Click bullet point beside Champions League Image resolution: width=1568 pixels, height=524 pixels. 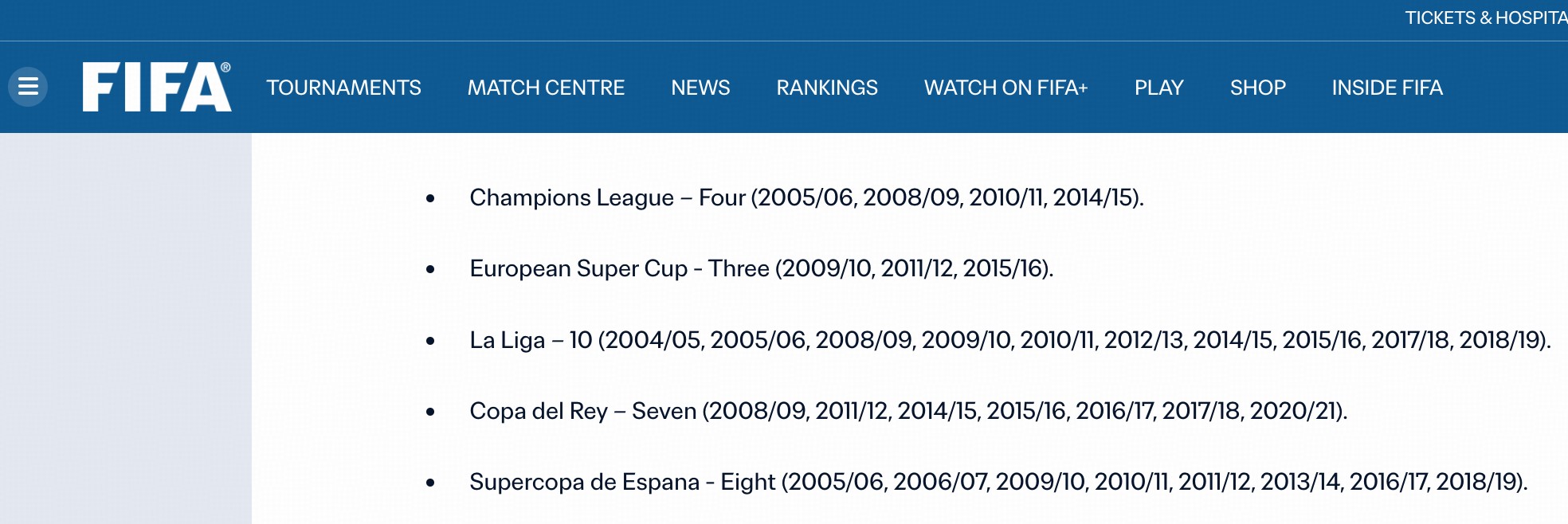coord(430,198)
